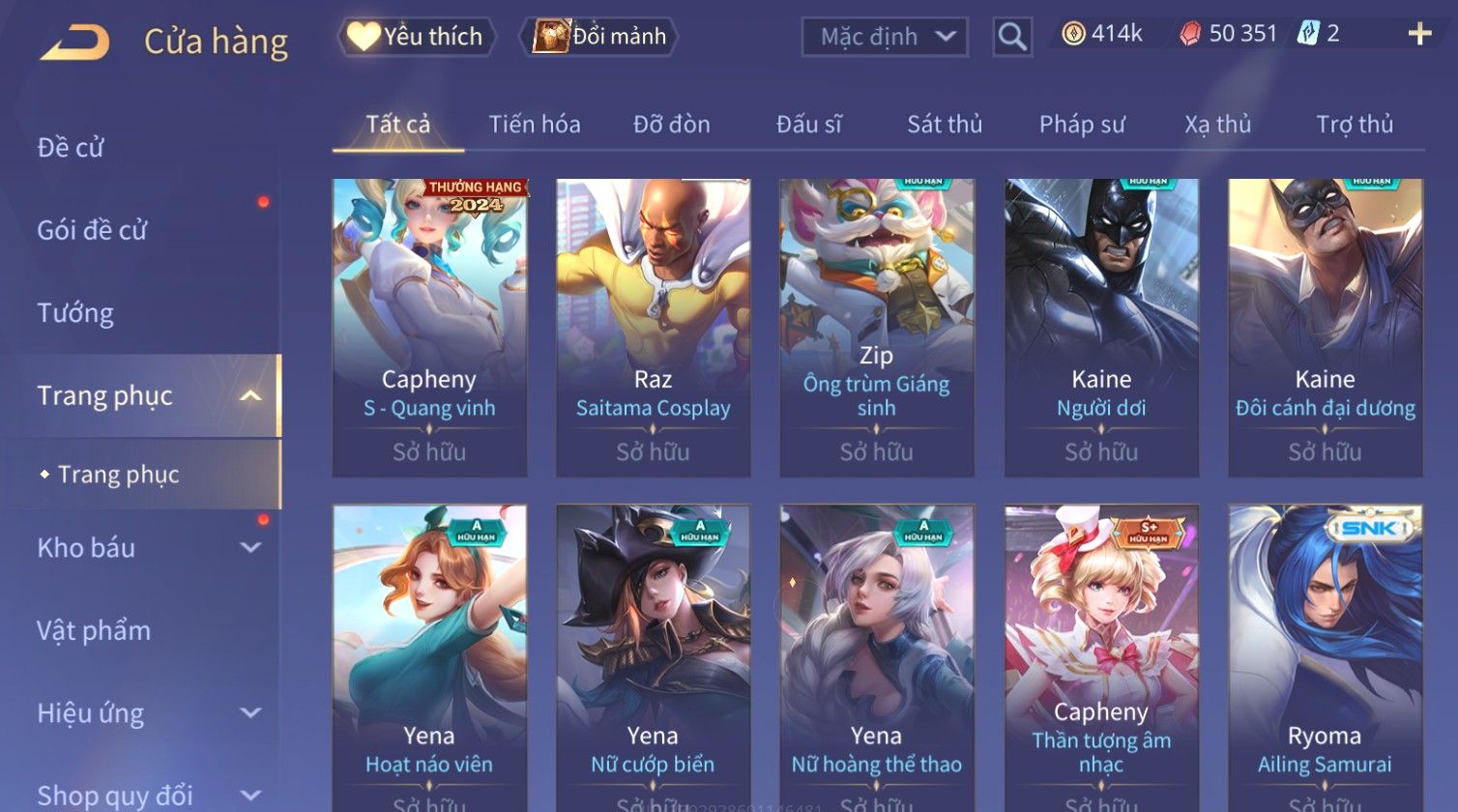Tap the golden back arrow icon

click(74, 42)
